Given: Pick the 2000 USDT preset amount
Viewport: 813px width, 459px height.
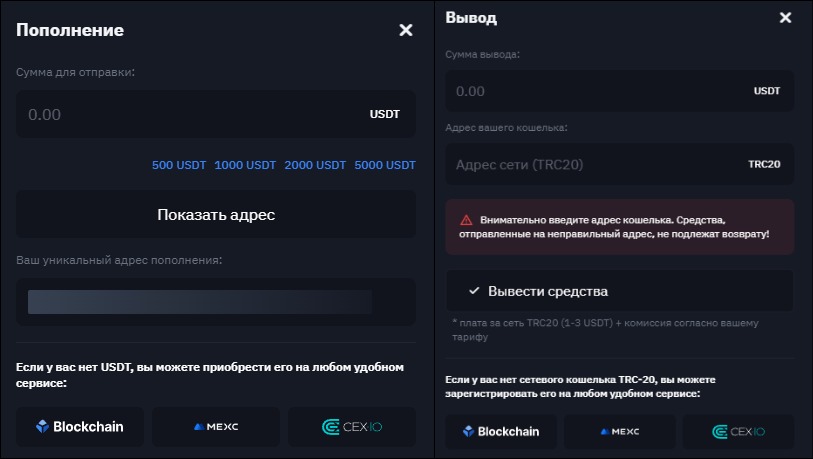Looking at the screenshot, I should coord(315,165).
